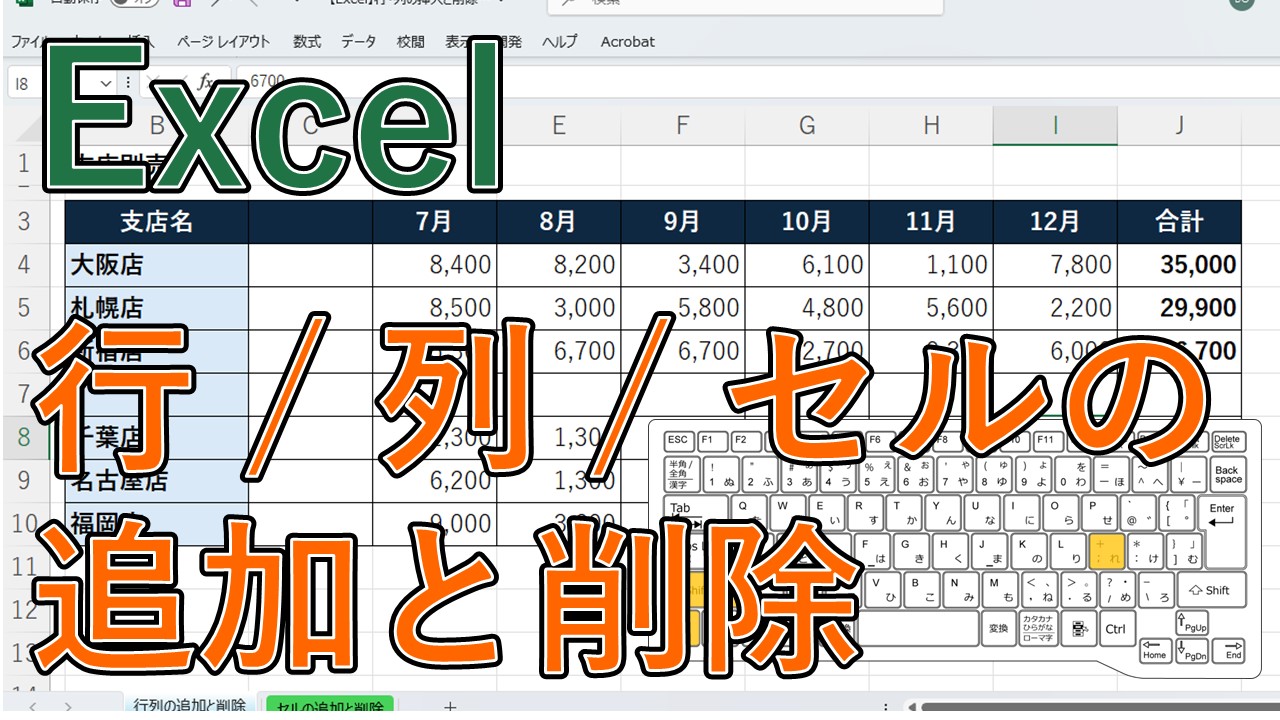Select the cell with 5,600
This screenshot has width=1280, height=720.
point(931,307)
